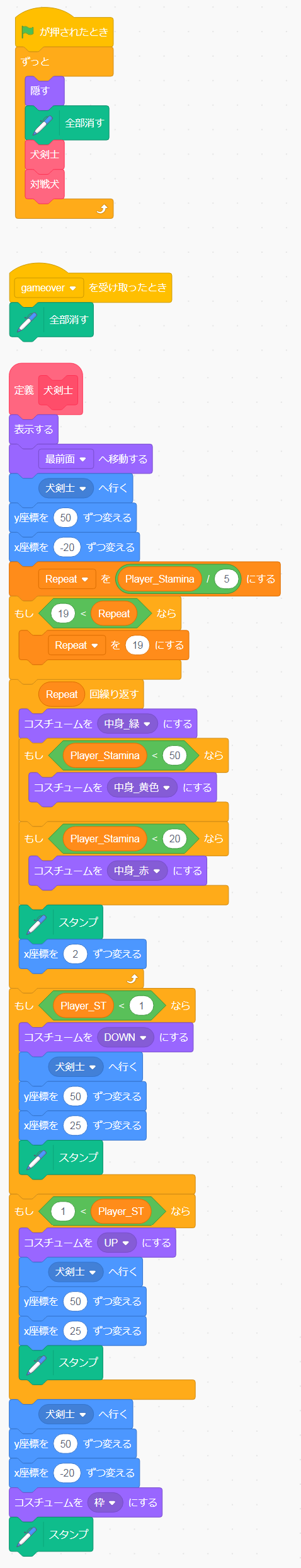
Task: Click the Repeat loop return arrow icon
Action: (x=132, y=979)
